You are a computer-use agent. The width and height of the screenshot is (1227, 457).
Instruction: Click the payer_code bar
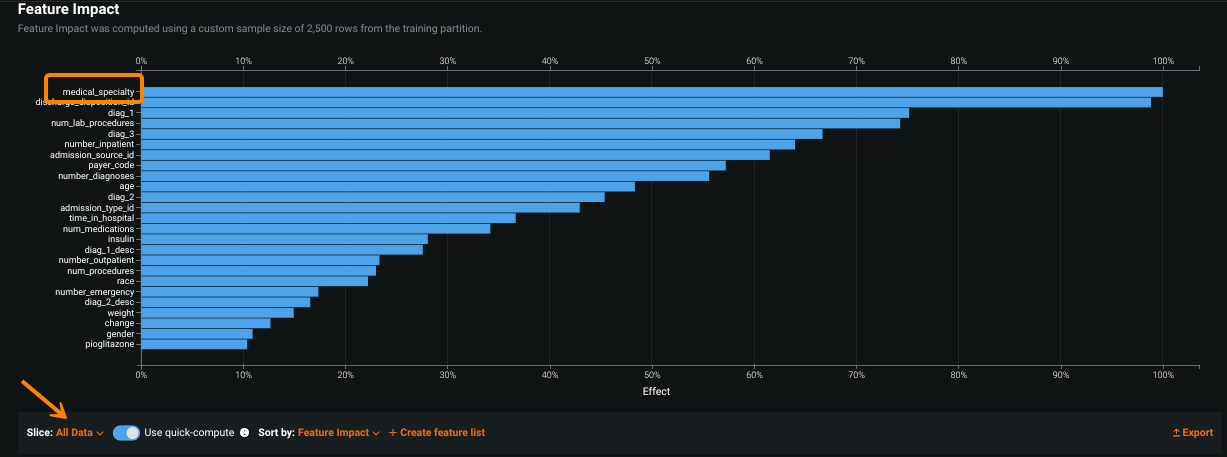click(430, 166)
